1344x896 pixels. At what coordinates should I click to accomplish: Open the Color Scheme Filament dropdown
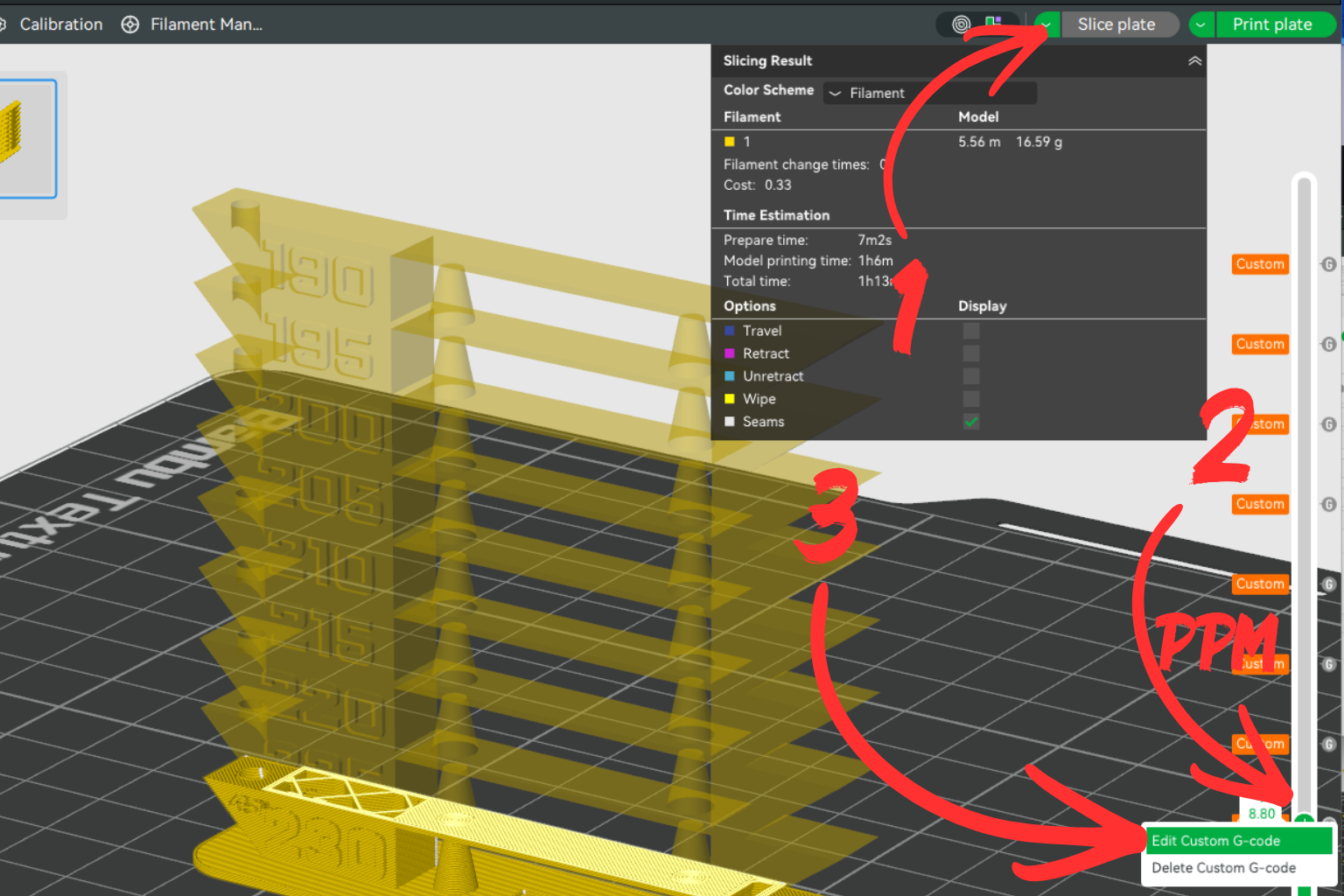pyautogui.click(x=930, y=93)
